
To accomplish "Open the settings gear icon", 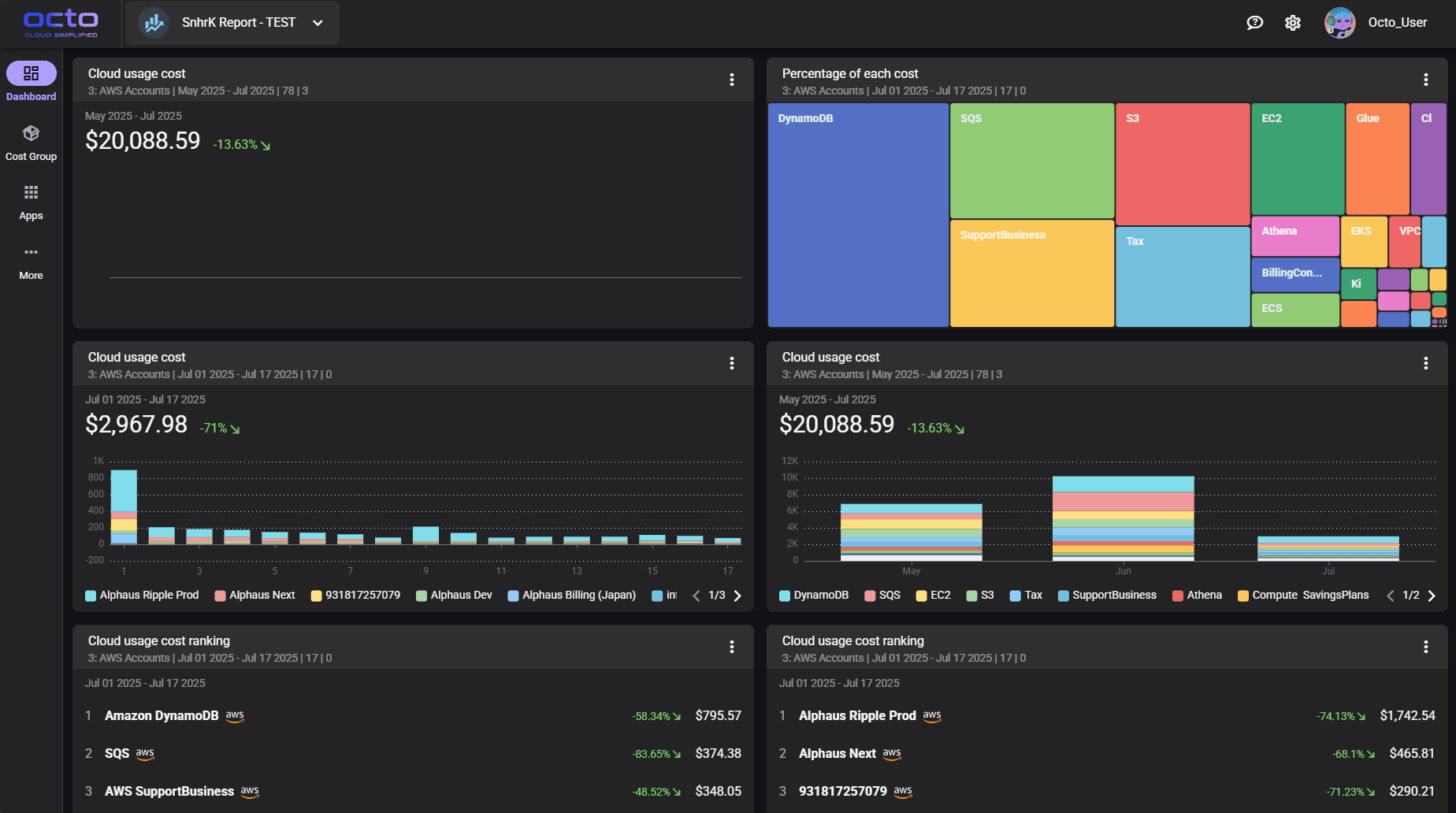I will point(1293,23).
